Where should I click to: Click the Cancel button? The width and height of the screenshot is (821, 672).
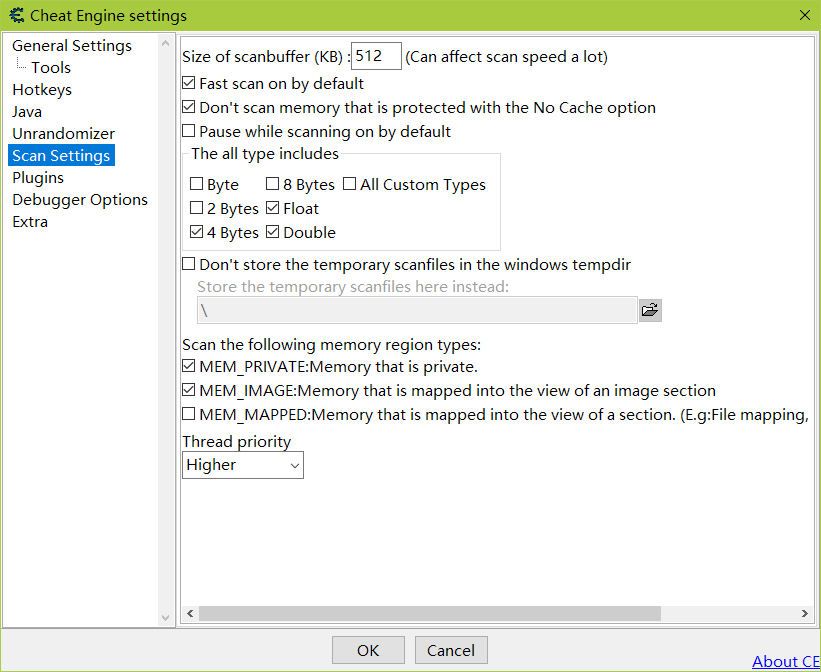pyautogui.click(x=451, y=650)
